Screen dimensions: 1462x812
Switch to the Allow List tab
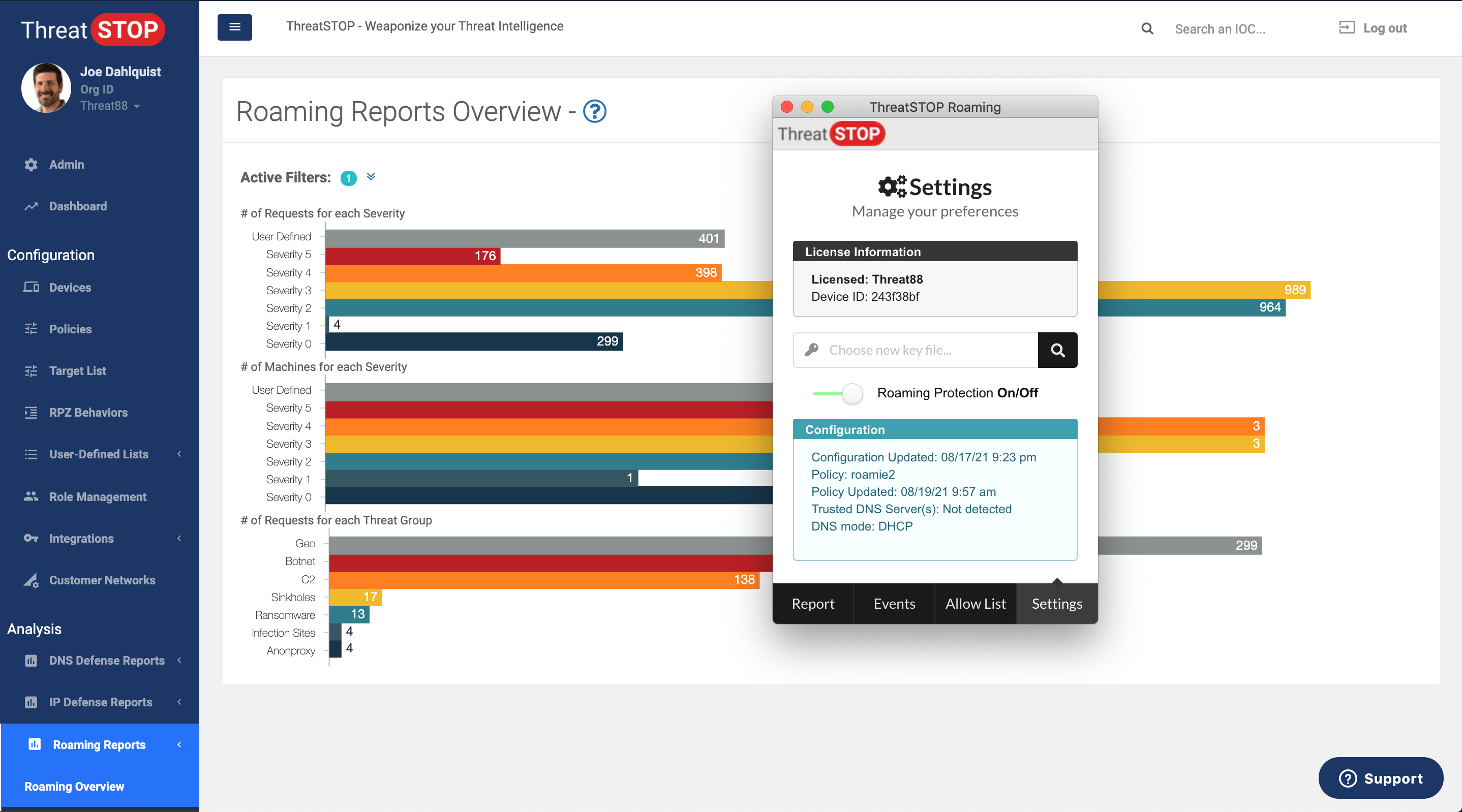[975, 604]
